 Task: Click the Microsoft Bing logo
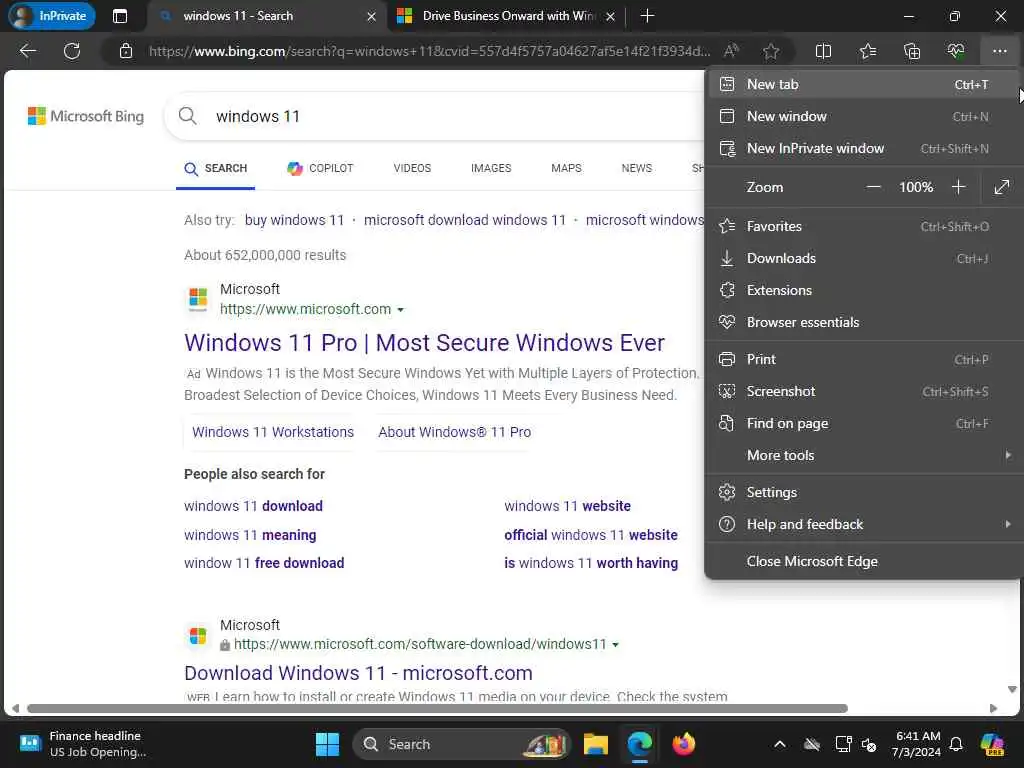click(x=86, y=116)
